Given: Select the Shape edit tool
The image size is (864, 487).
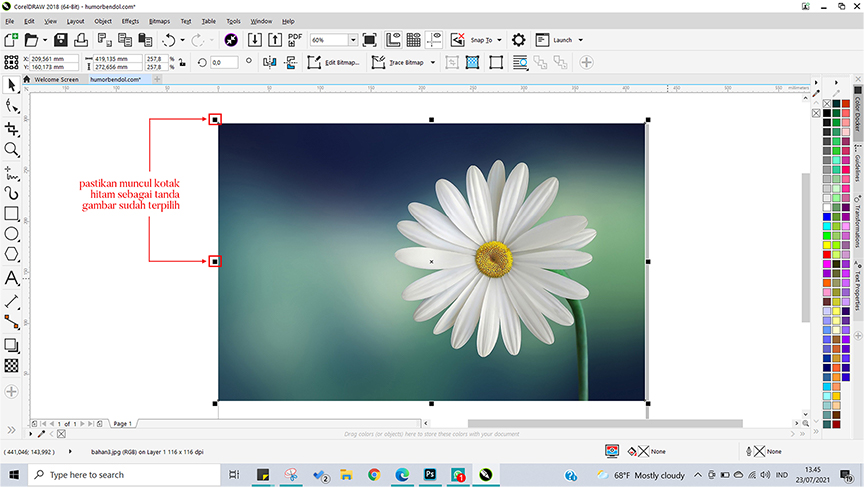Looking at the screenshot, I should 12,106.
